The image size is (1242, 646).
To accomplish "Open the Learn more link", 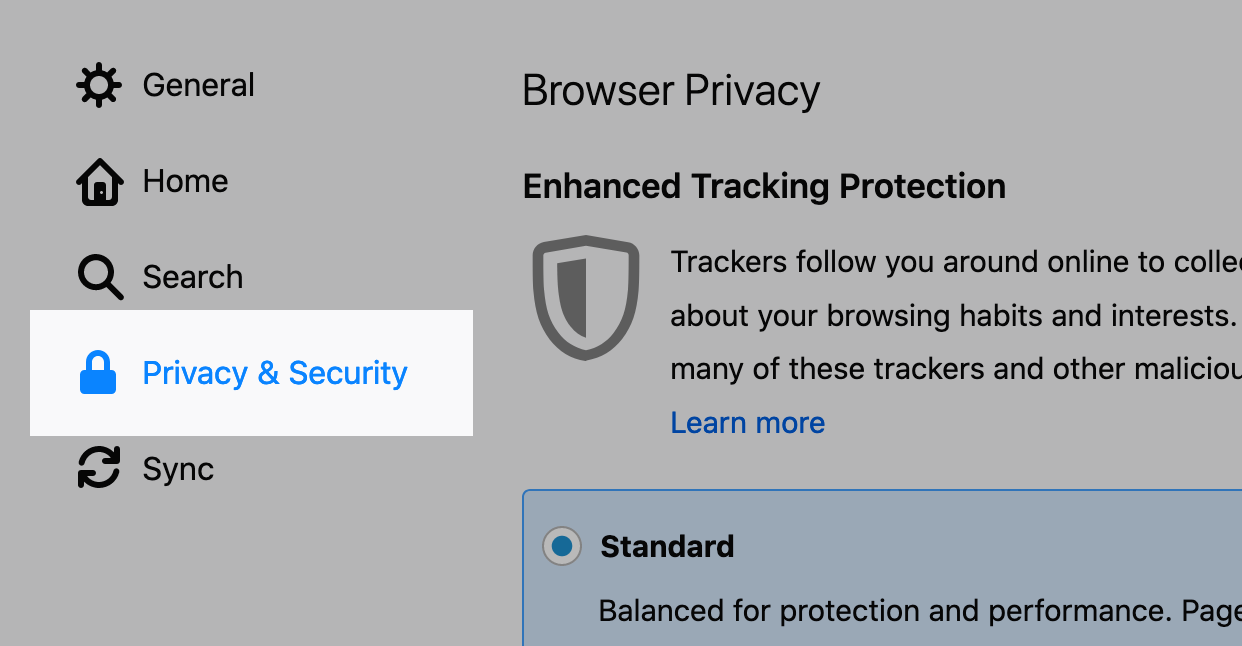I will (747, 423).
